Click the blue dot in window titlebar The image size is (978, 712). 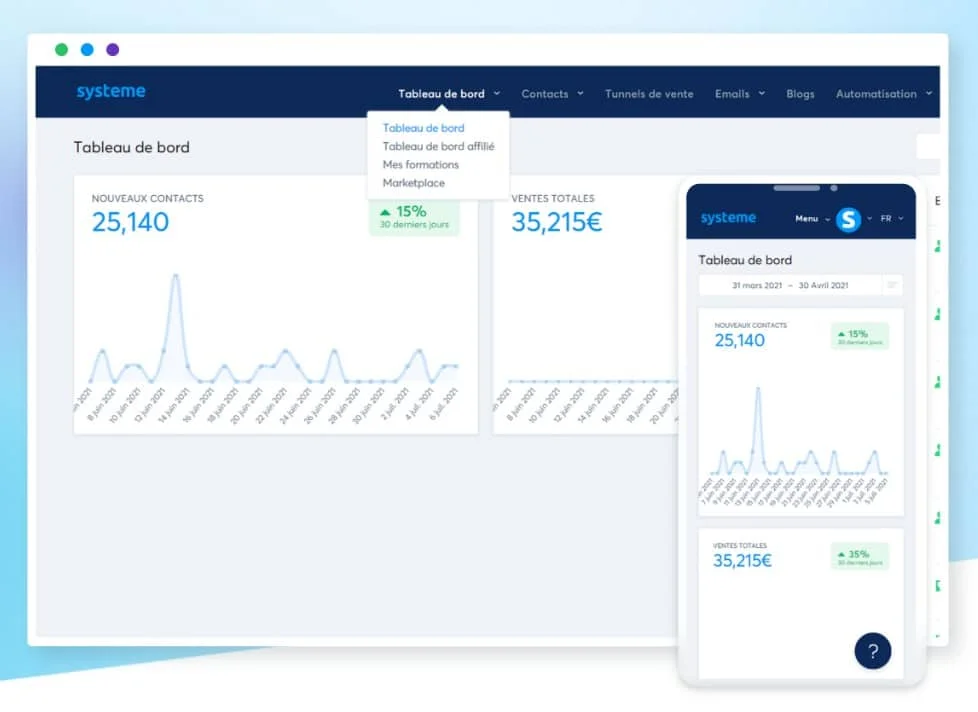87,49
